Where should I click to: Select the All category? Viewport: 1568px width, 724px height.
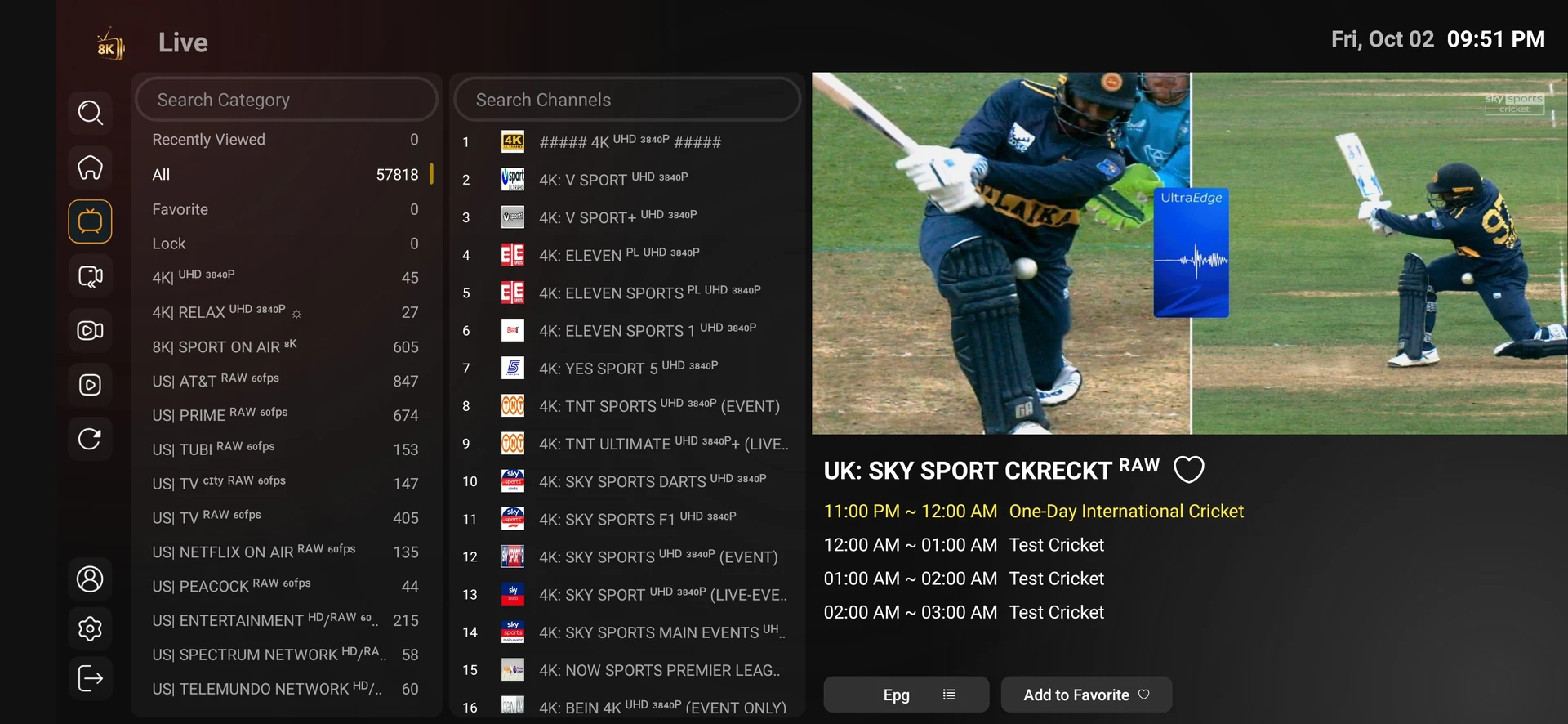click(x=285, y=174)
